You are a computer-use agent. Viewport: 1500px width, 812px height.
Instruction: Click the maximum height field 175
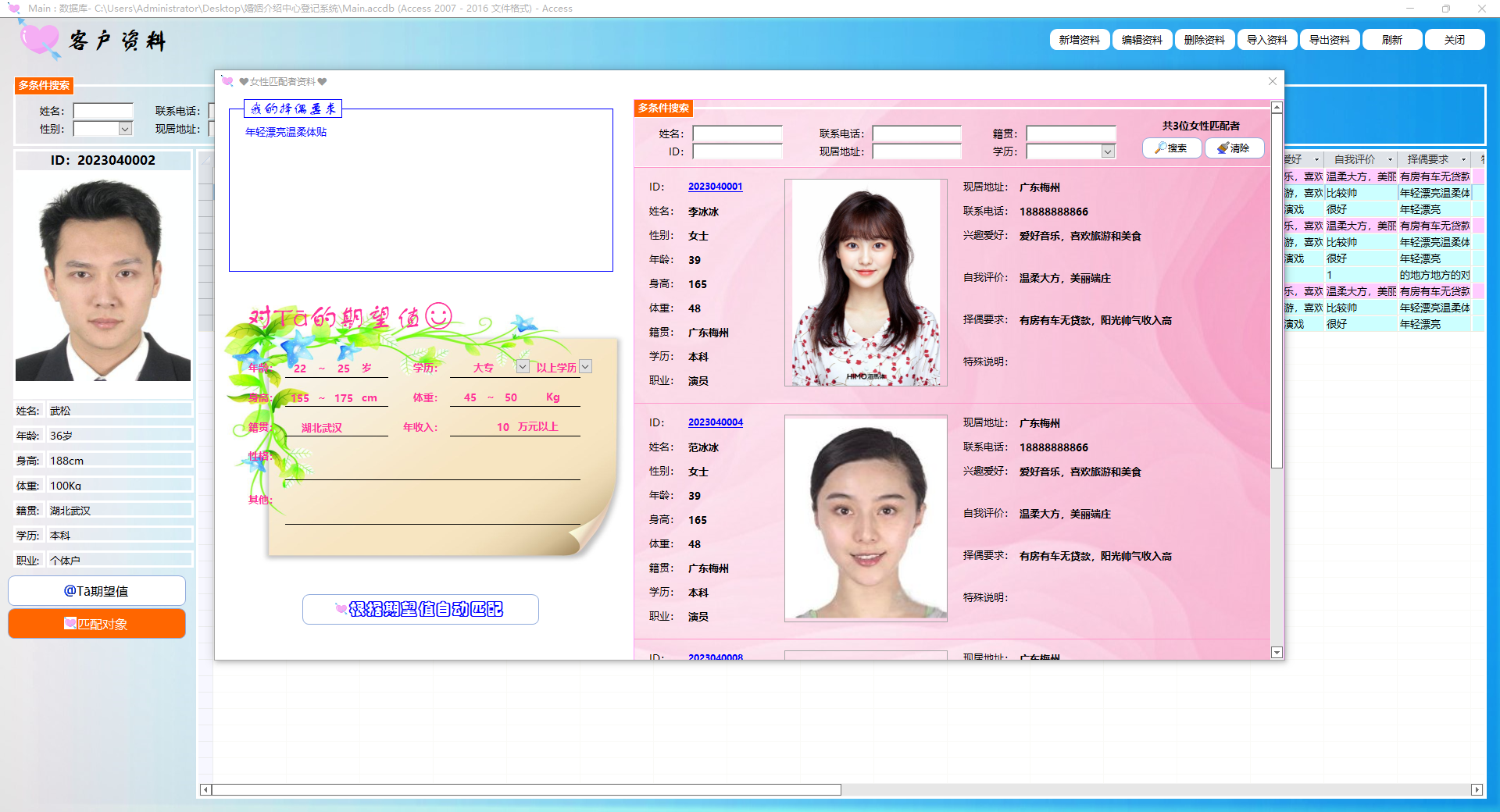pyautogui.click(x=344, y=398)
